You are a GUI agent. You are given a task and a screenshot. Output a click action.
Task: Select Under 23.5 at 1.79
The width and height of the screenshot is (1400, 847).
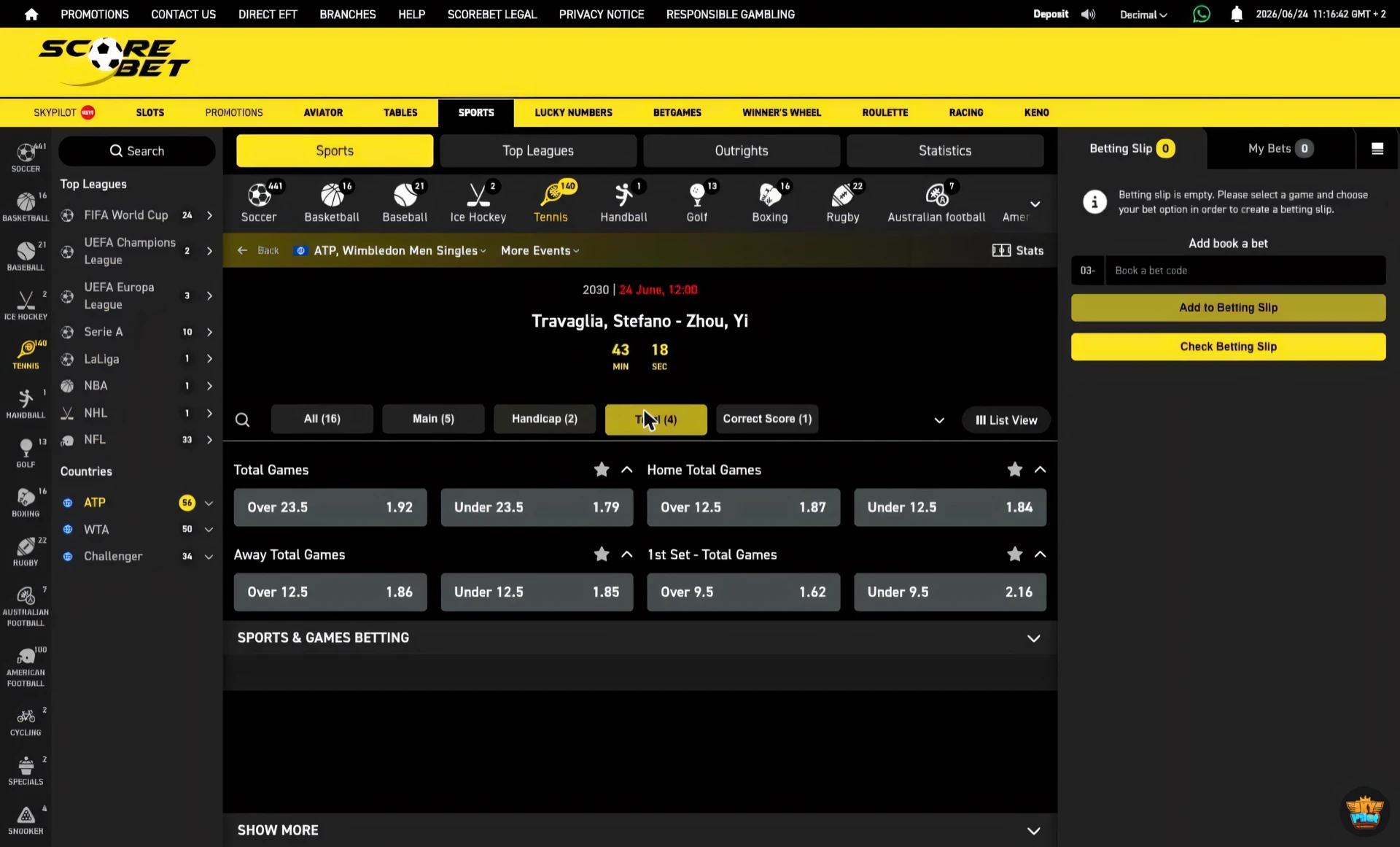[537, 507]
